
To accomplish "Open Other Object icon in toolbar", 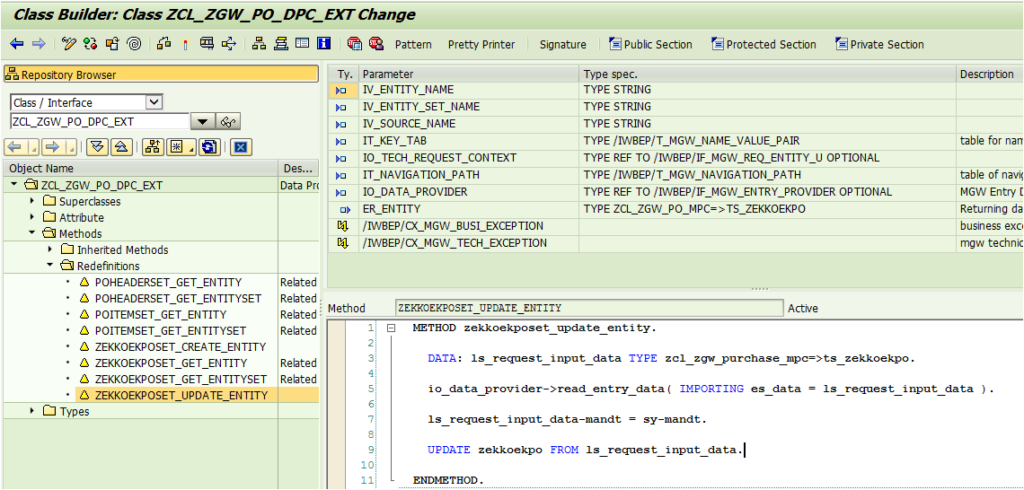I will point(112,44).
